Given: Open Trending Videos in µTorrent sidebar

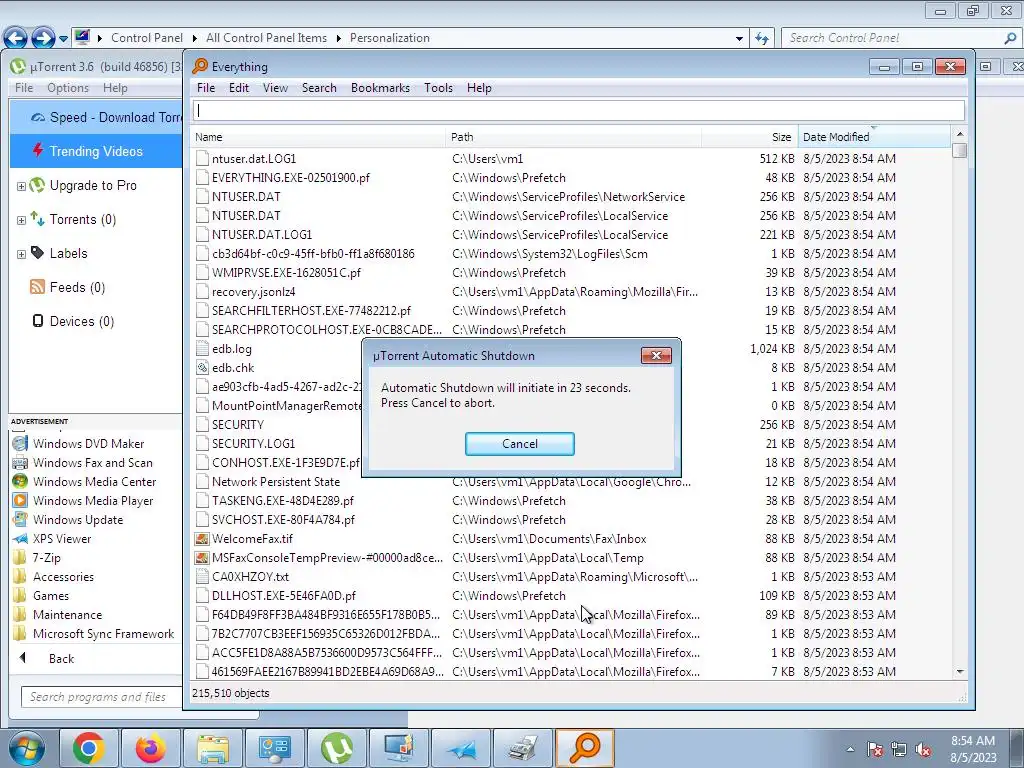Looking at the screenshot, I should pyautogui.click(x=95, y=152).
